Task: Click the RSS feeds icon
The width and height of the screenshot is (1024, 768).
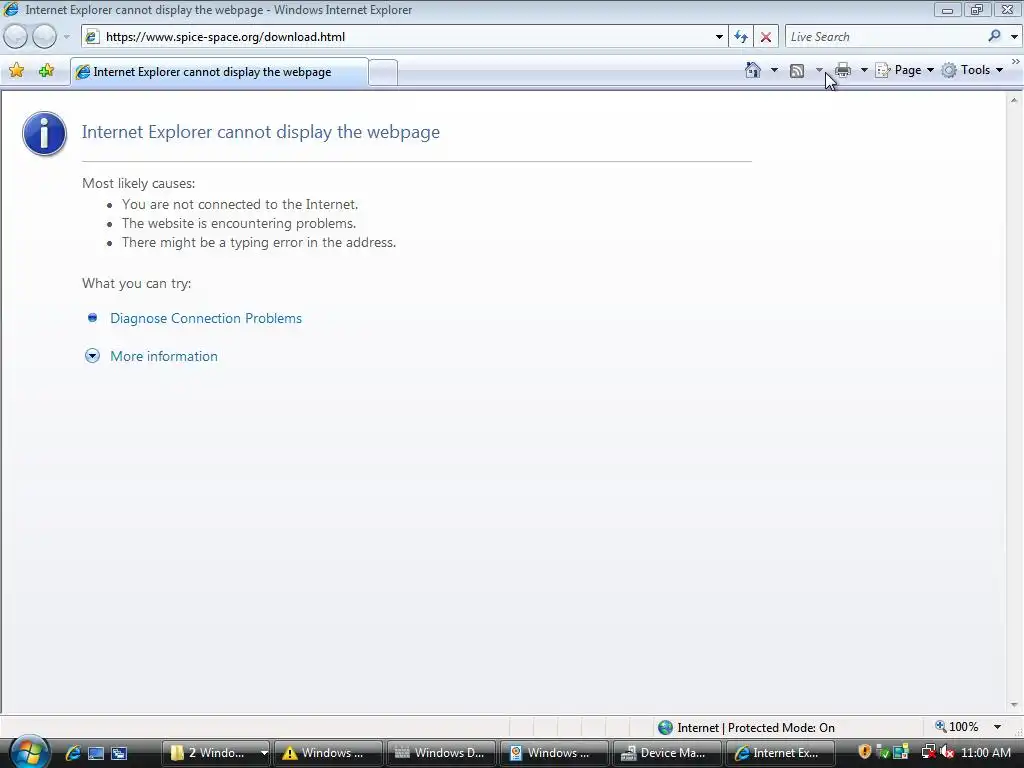Action: 797,71
